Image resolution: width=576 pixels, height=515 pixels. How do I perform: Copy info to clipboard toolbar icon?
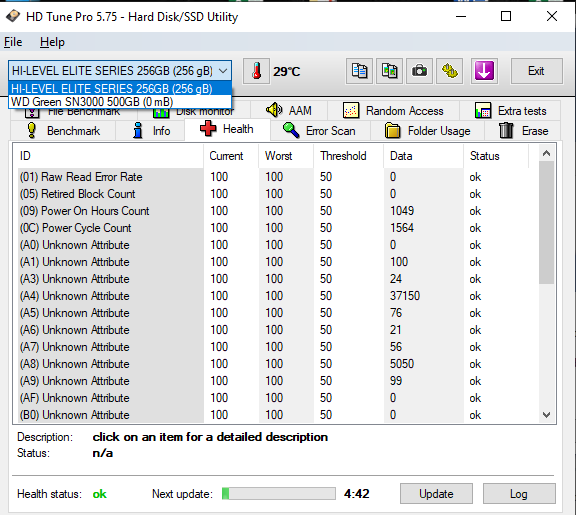coord(359,71)
